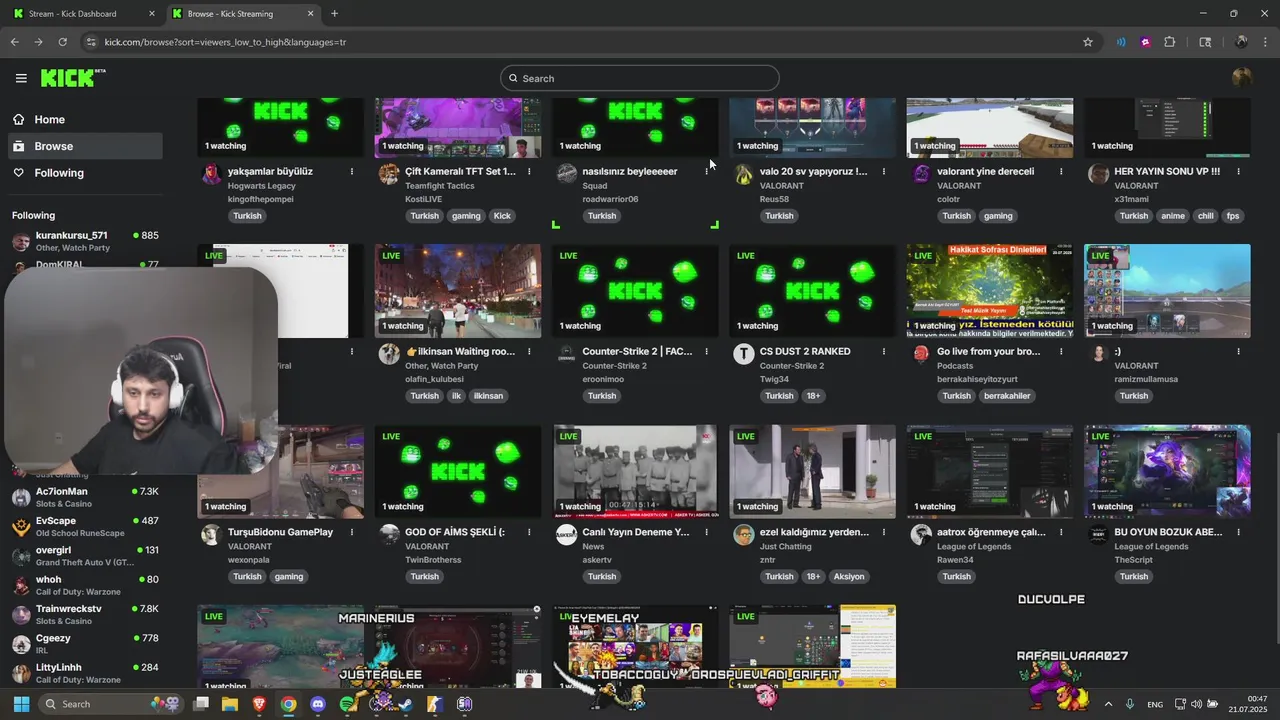Screen dimensions: 1280x720
Task: Click the berrakahiler tag
Action: point(1007,396)
